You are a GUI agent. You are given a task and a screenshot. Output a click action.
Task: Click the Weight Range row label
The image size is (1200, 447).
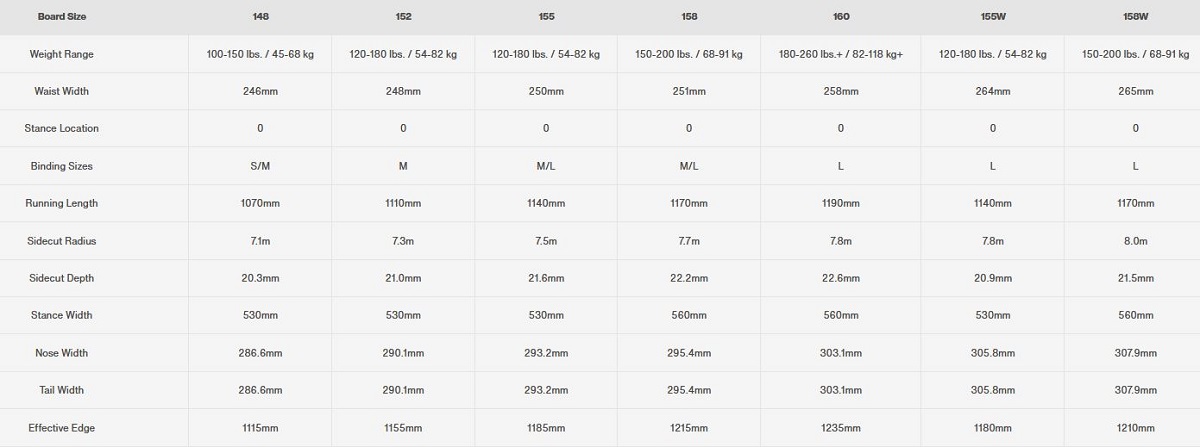click(x=62, y=54)
